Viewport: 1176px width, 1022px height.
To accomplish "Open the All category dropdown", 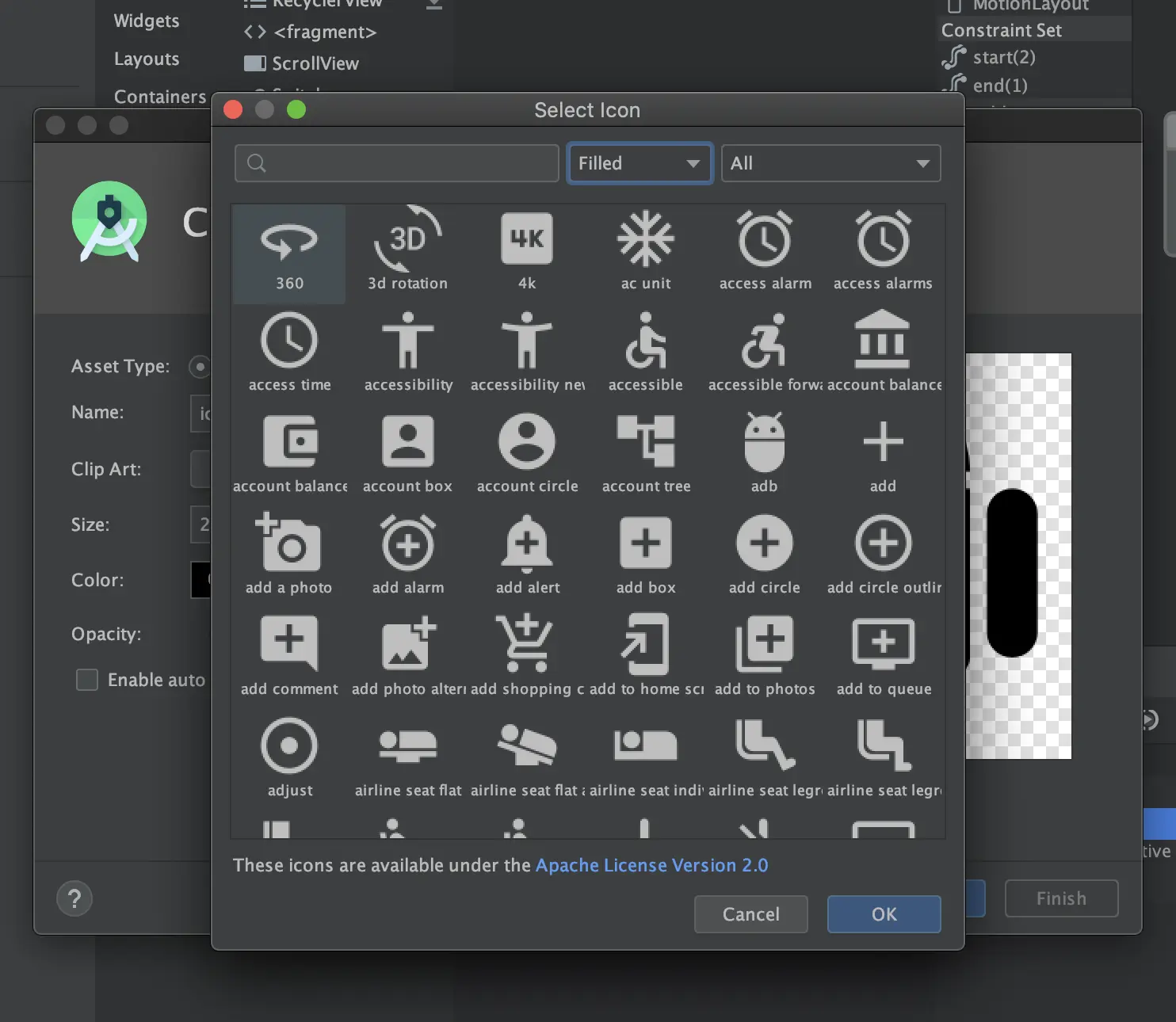I will click(830, 163).
